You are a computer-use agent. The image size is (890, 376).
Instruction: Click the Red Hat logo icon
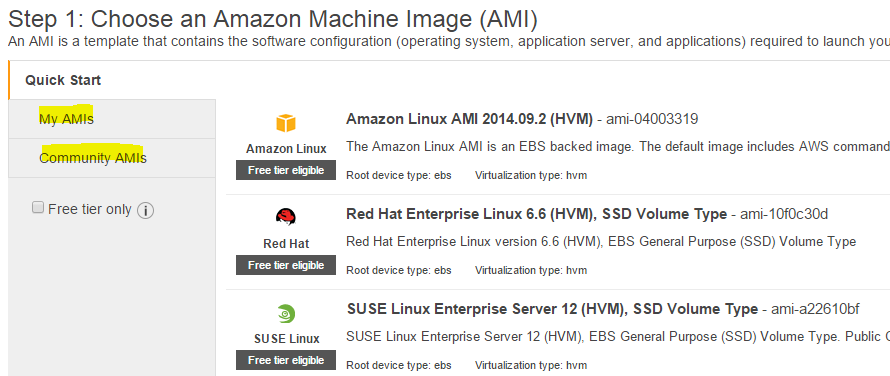286,217
